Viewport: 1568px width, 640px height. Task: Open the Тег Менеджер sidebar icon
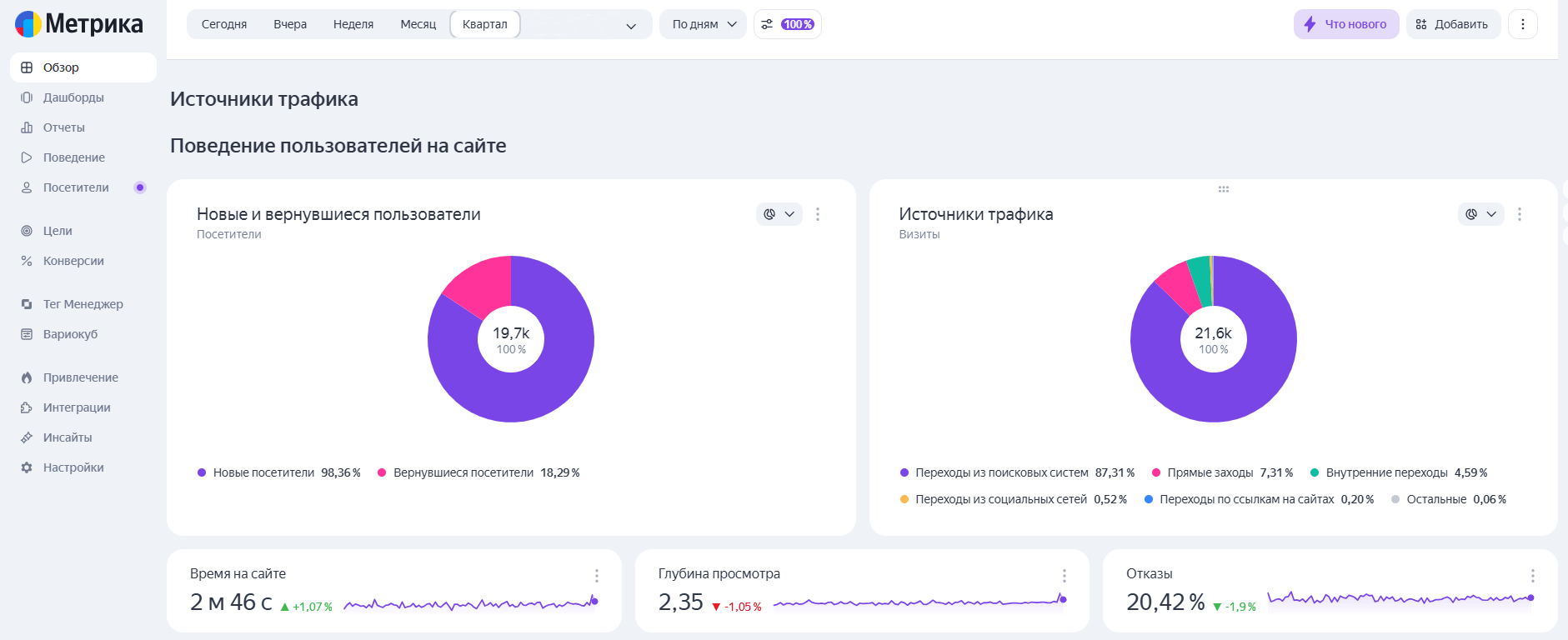(x=27, y=304)
